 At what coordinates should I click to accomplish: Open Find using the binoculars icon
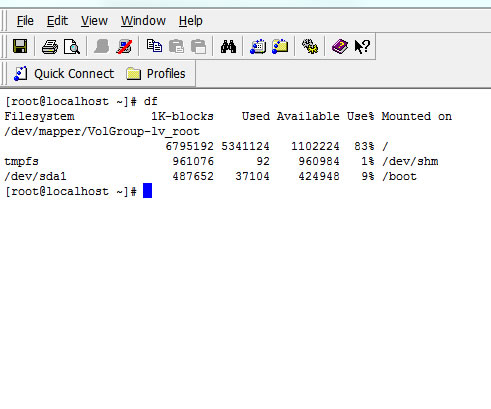point(228,46)
